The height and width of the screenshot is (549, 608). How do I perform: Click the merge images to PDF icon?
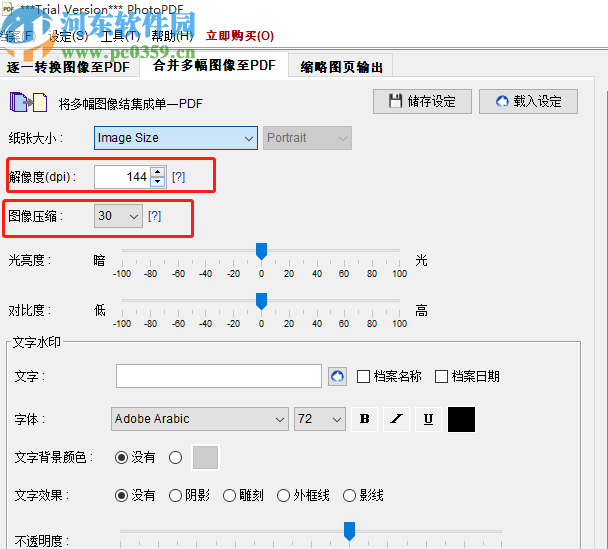coord(29,102)
